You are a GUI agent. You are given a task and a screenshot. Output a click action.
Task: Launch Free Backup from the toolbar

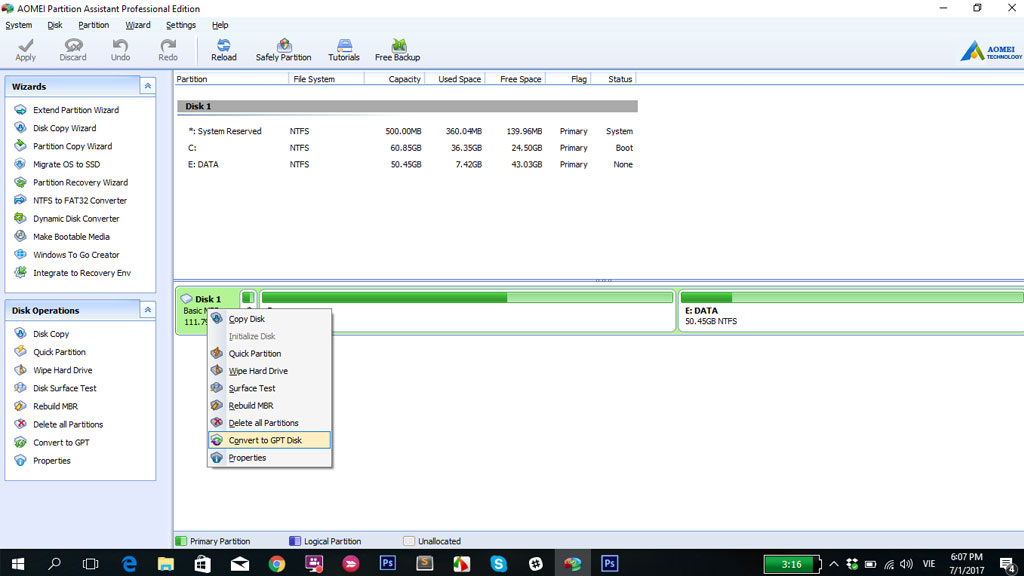click(x=398, y=50)
